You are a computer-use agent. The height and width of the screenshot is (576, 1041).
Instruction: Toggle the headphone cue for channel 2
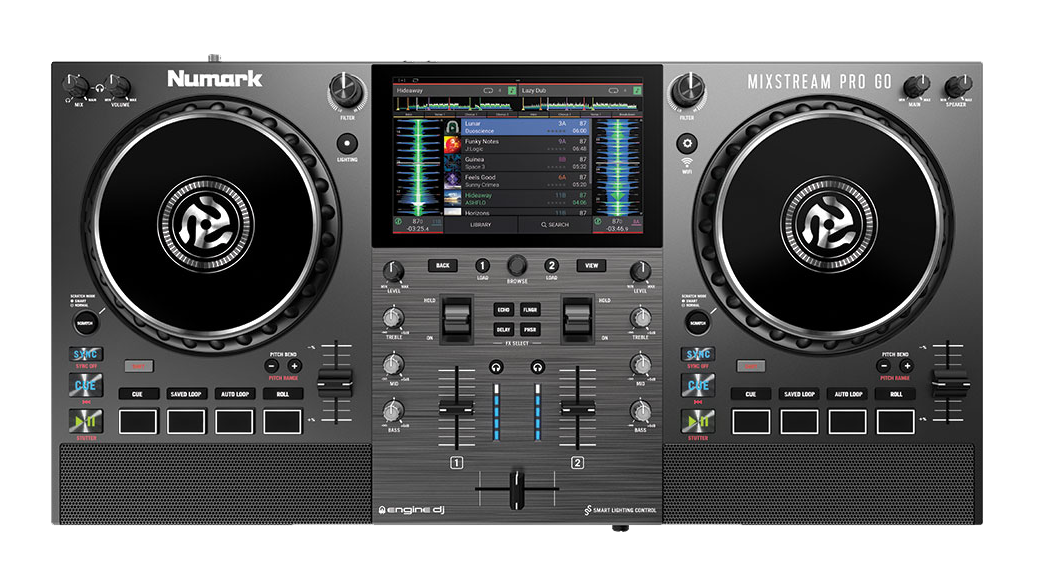538,366
